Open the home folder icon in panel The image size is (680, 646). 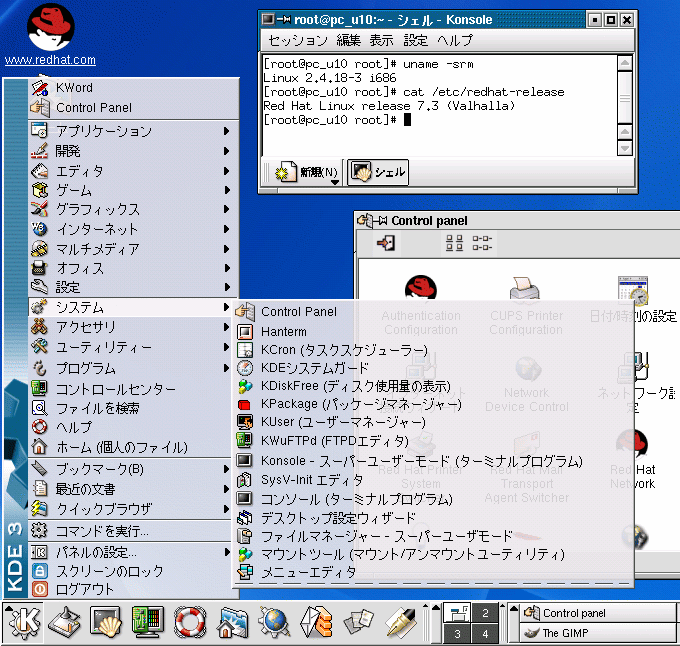pos(232,623)
